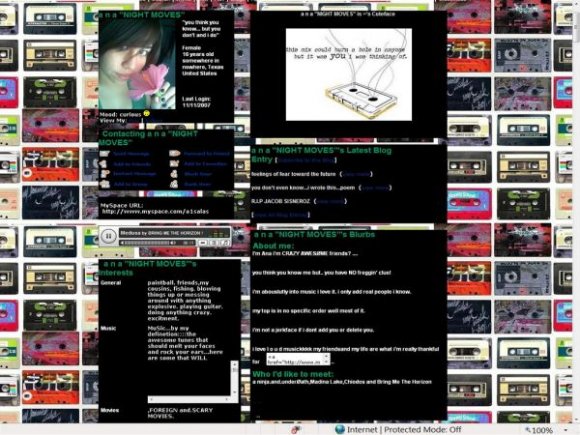Pause the Medusa song in music player
580x435 pixels.
[x=108, y=236]
